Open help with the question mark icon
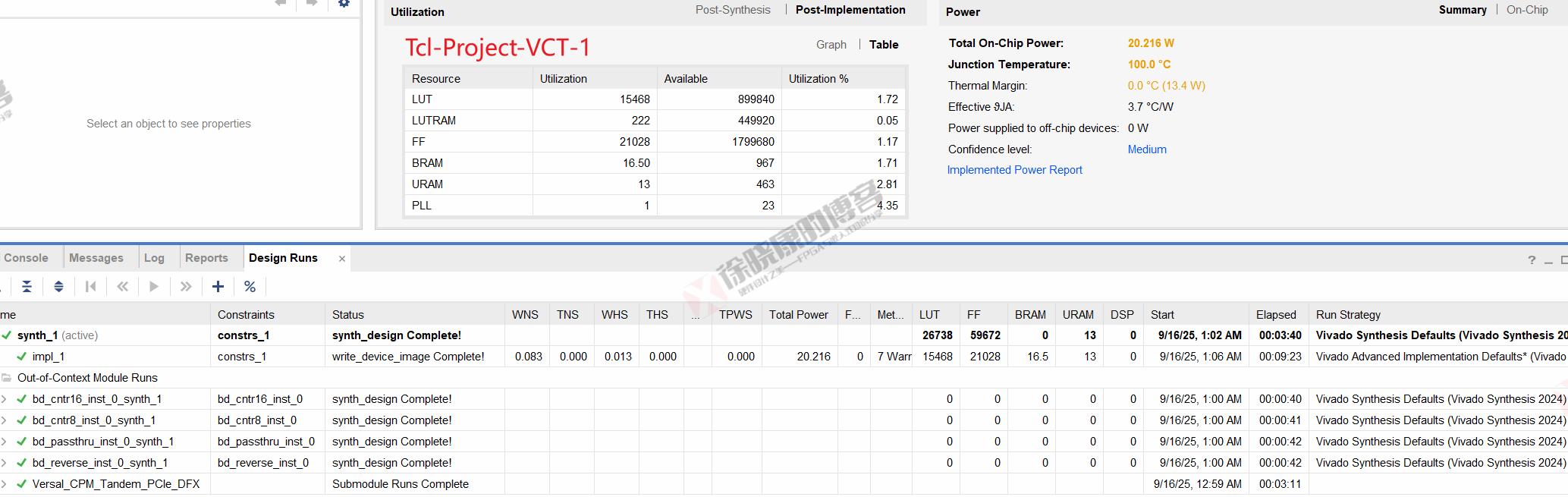The width and height of the screenshot is (1568, 497). coord(1532,260)
